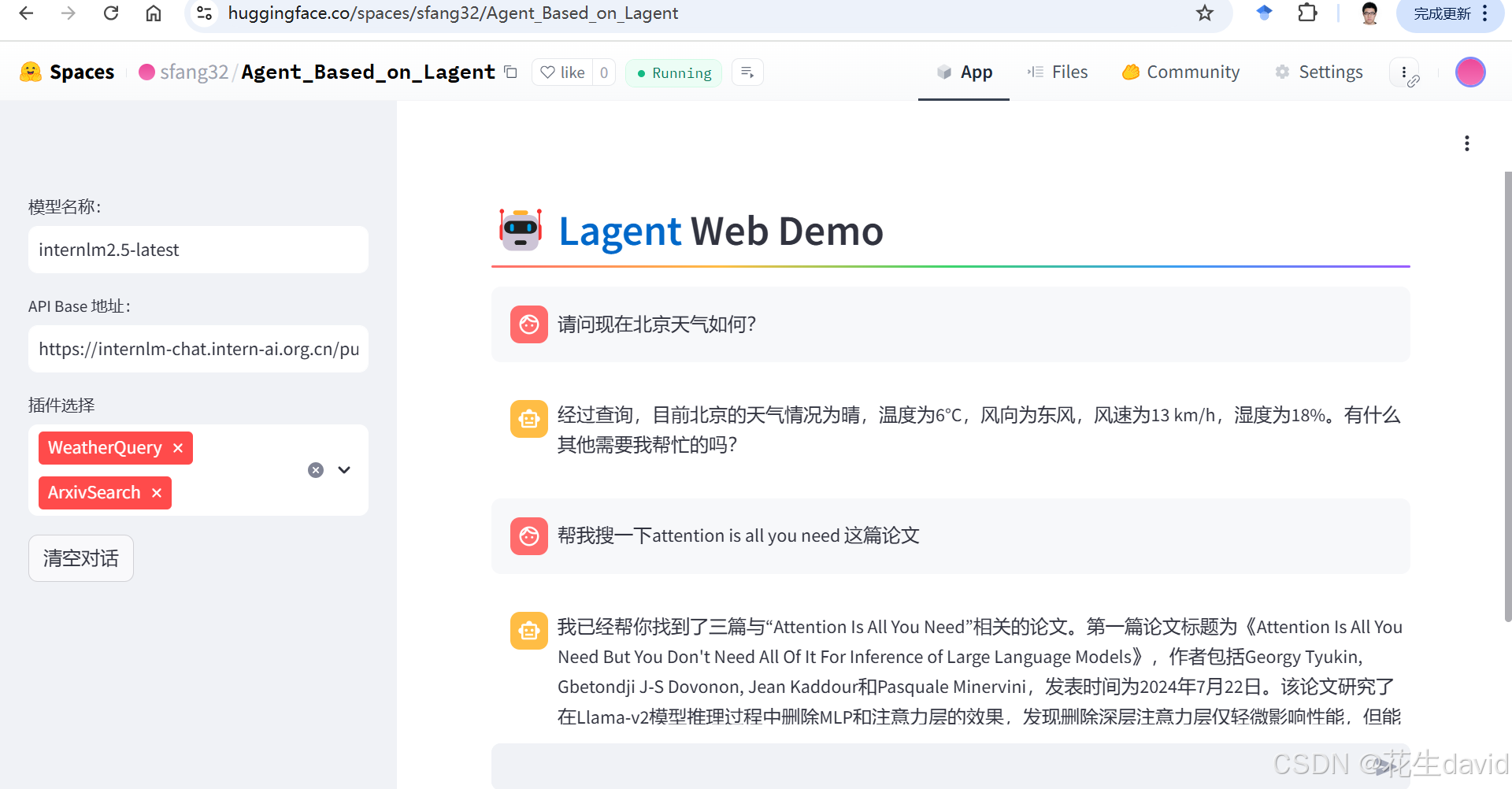Go back with the browser back arrow
Screen dimensions: 1512x789
[x=26, y=13]
